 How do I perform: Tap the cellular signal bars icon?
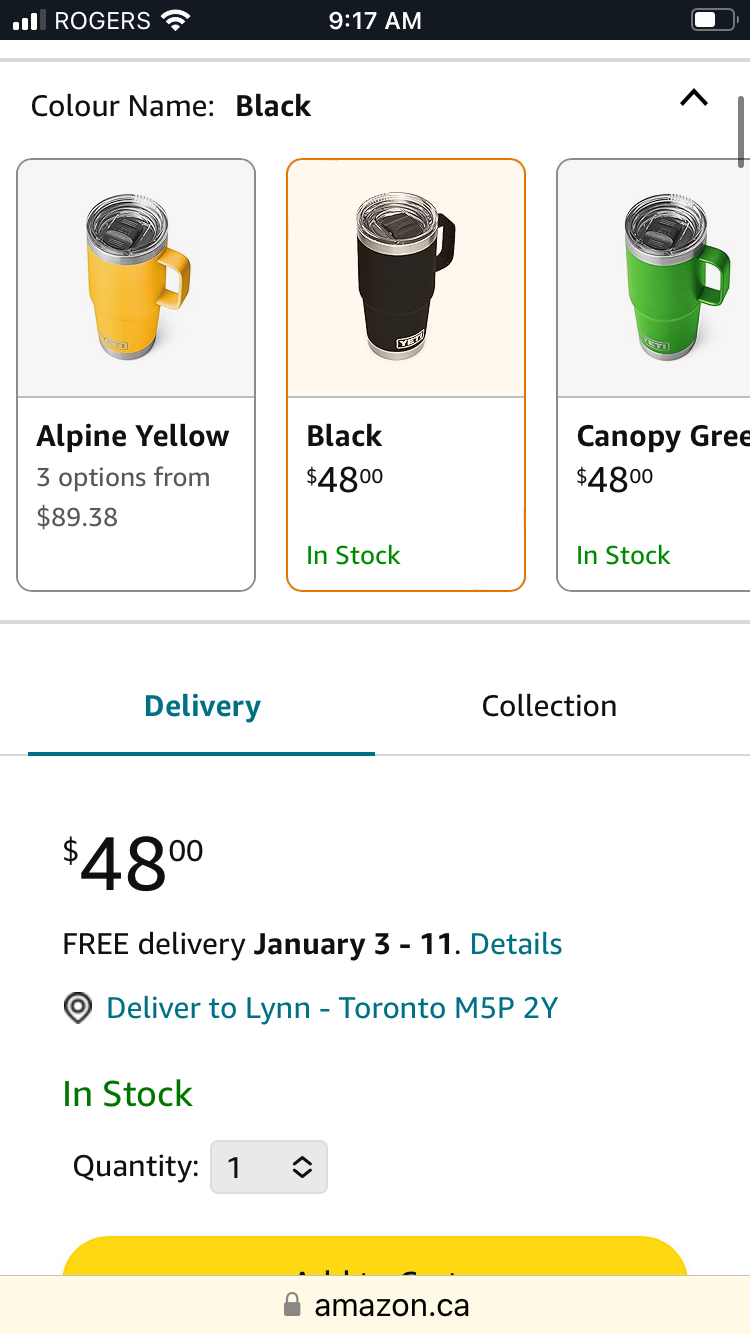point(29,21)
